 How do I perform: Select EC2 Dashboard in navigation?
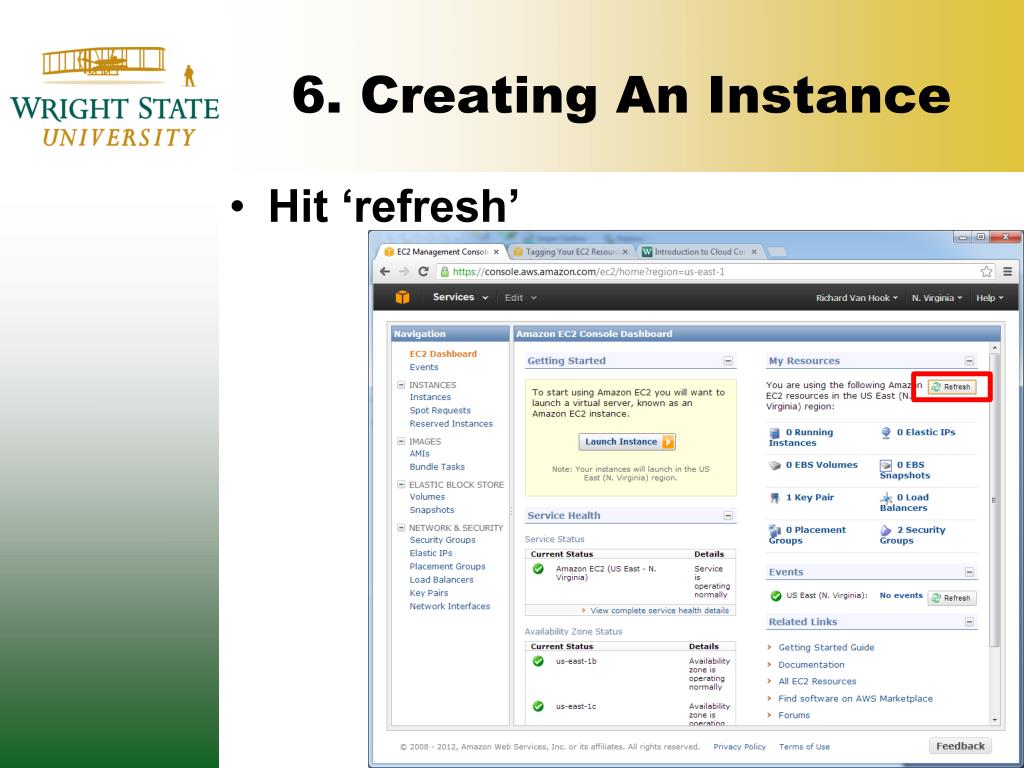coord(443,354)
